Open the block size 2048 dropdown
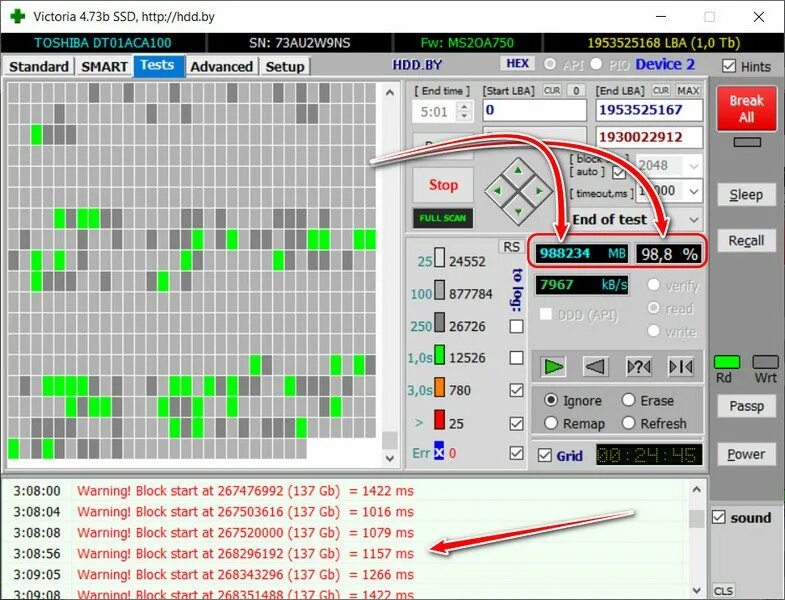 pyautogui.click(x=693, y=165)
